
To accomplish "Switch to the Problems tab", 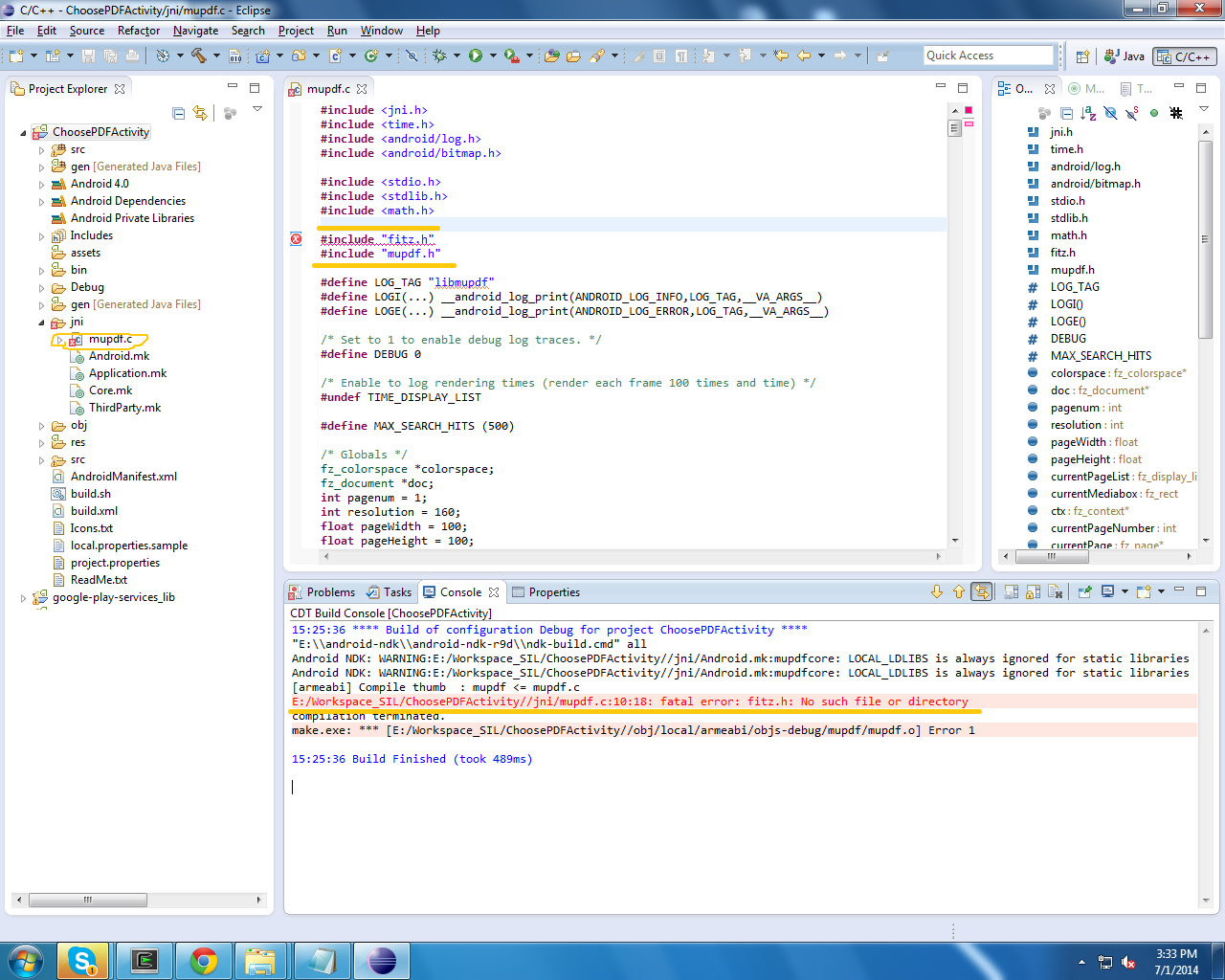I will click(x=330, y=592).
